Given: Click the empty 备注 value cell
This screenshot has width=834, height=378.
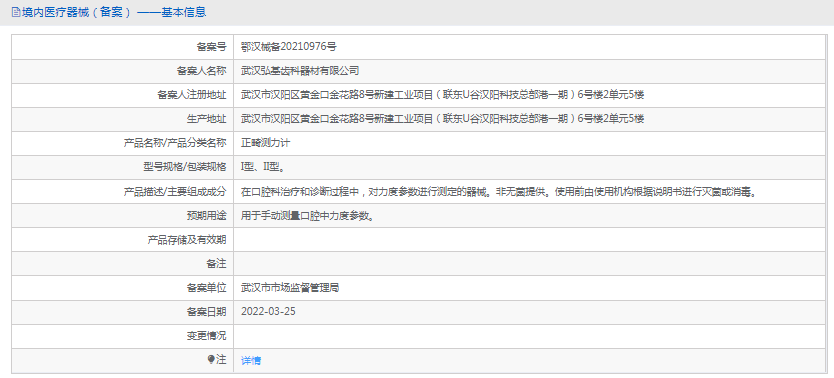Looking at the screenshot, I should click(x=530, y=264).
